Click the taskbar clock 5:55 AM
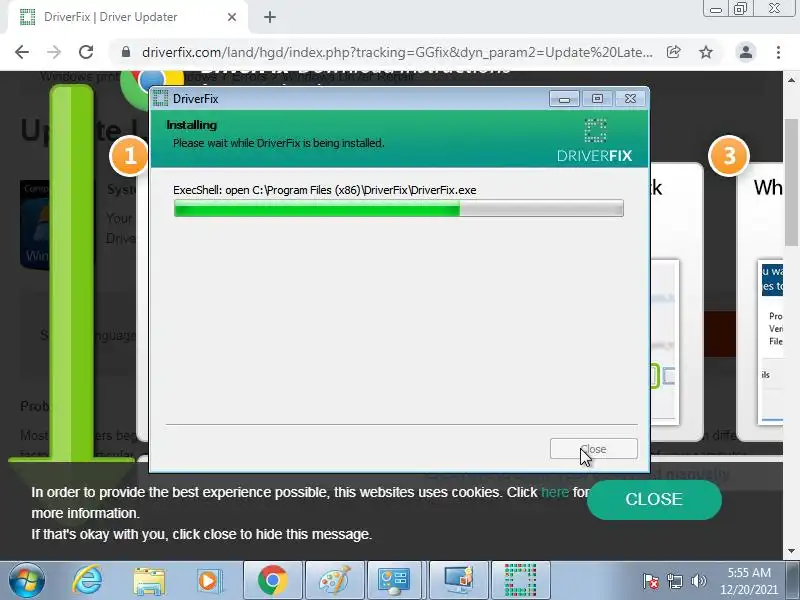Image resolution: width=800 pixels, height=600 pixels. click(x=748, y=572)
